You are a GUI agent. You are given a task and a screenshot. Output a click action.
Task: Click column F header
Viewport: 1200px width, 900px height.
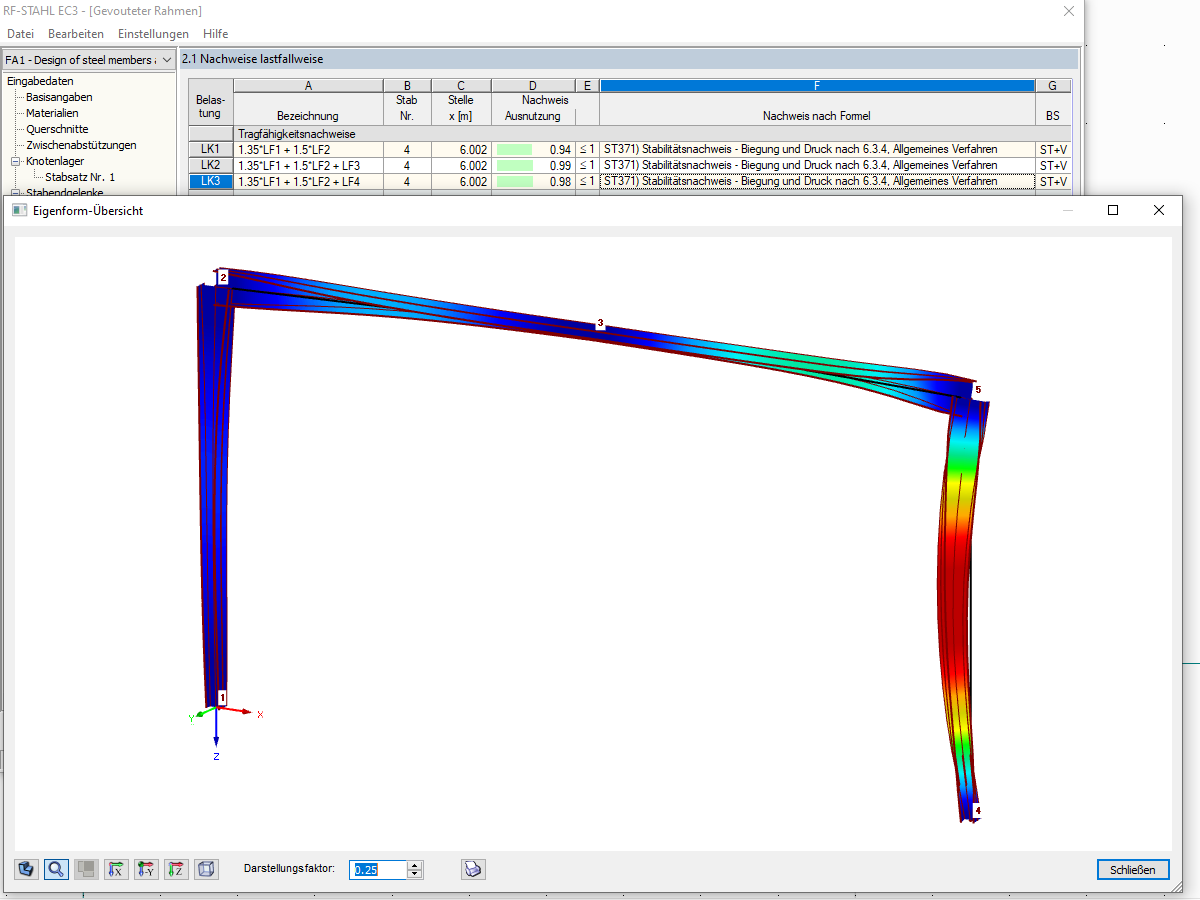point(817,86)
